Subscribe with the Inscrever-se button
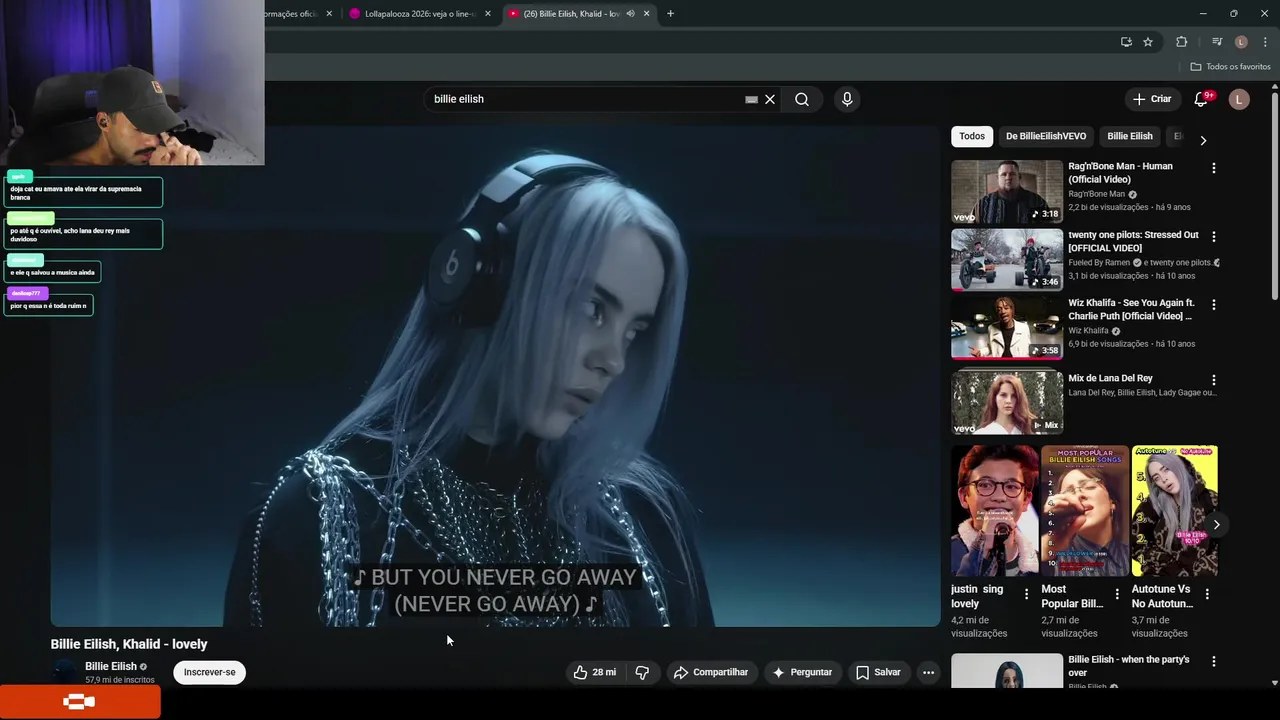Image resolution: width=1280 pixels, height=720 pixels. [x=210, y=672]
